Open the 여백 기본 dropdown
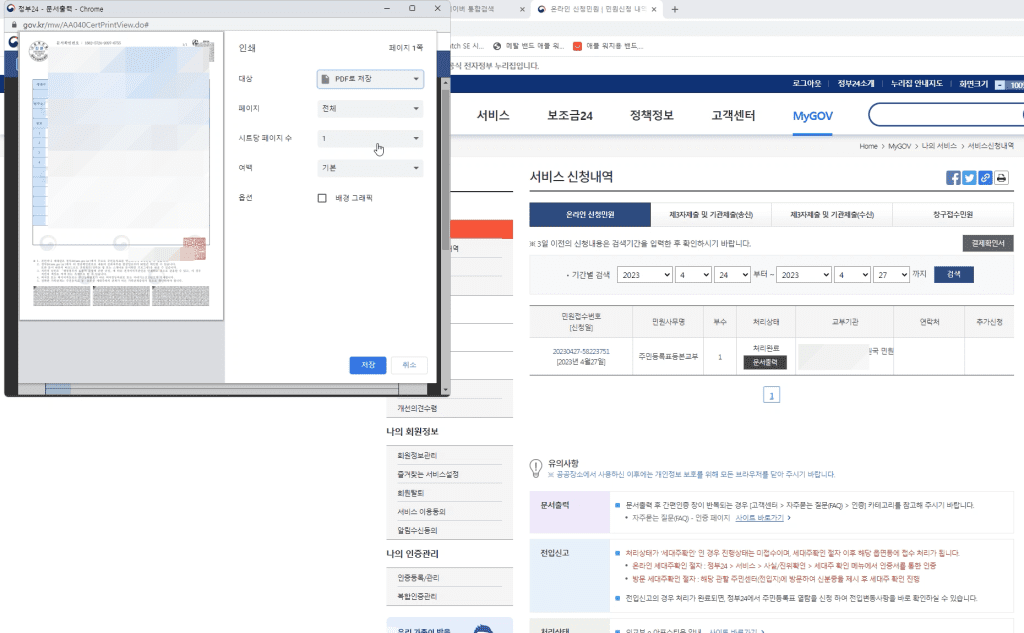Image resolution: width=1024 pixels, height=633 pixels. coord(370,168)
